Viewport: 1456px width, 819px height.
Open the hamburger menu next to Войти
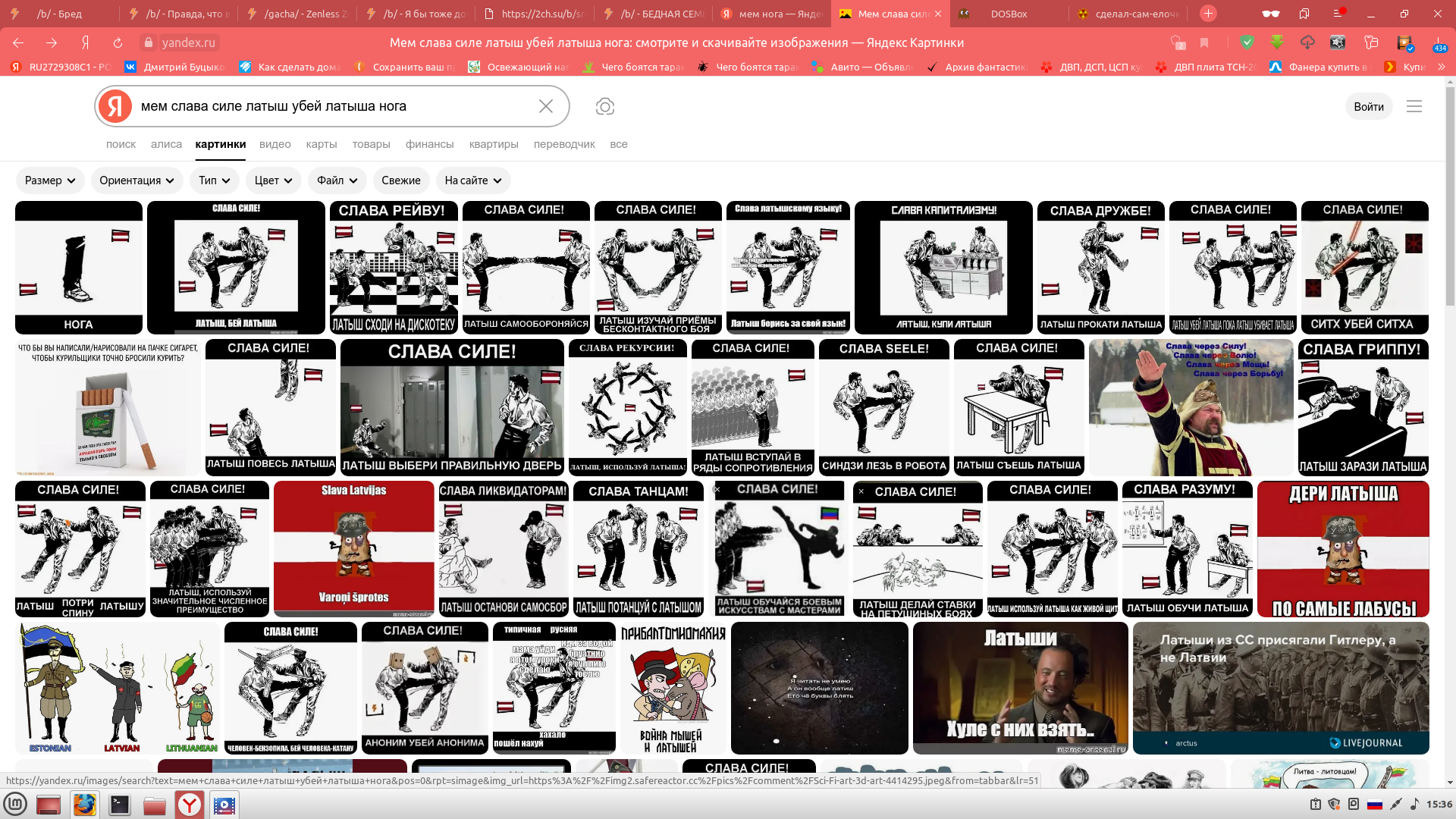pyautogui.click(x=1414, y=106)
